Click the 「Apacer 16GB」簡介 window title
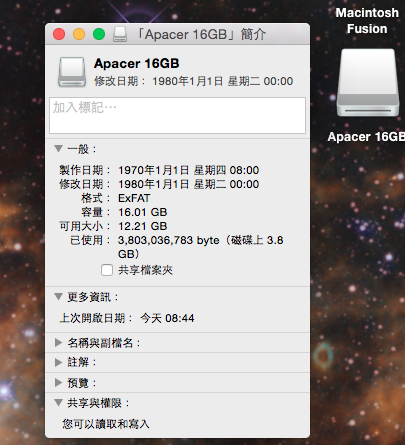Viewport: 405px width, 445px height. 202,34
